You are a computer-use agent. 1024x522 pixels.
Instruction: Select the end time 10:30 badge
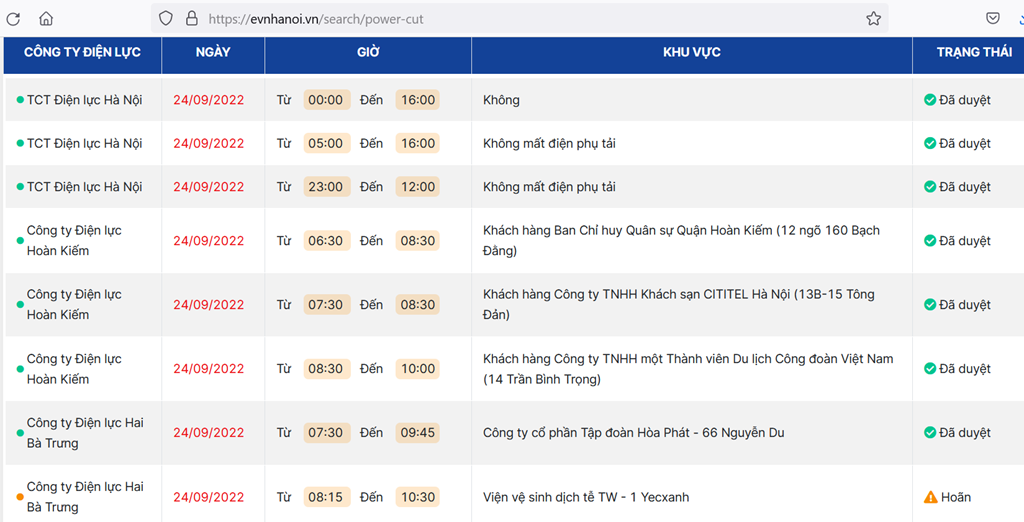click(x=418, y=497)
